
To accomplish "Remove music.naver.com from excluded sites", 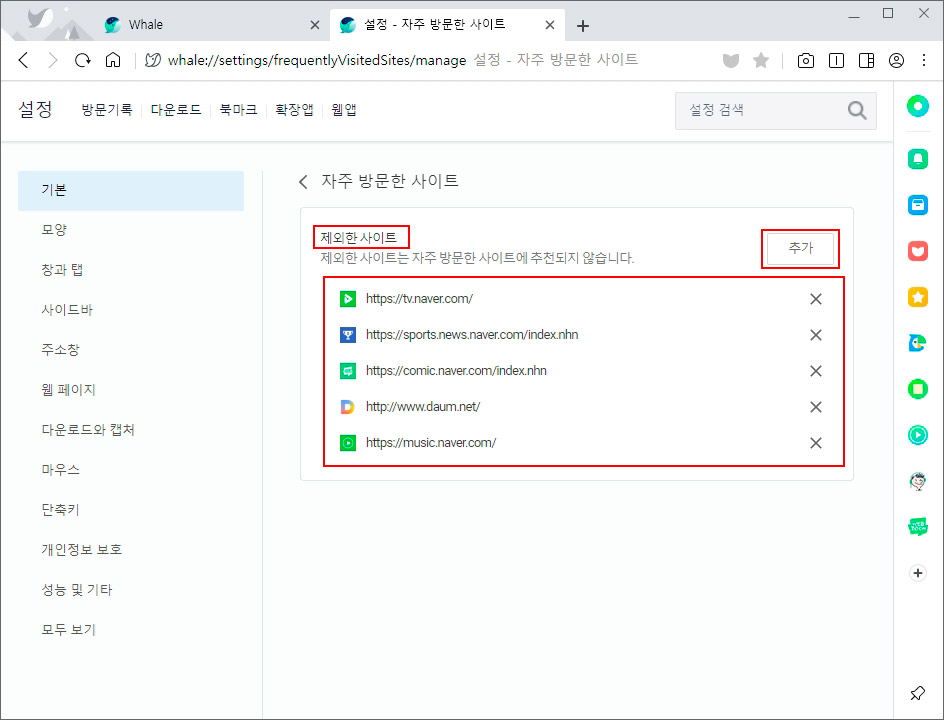I will click(x=816, y=443).
